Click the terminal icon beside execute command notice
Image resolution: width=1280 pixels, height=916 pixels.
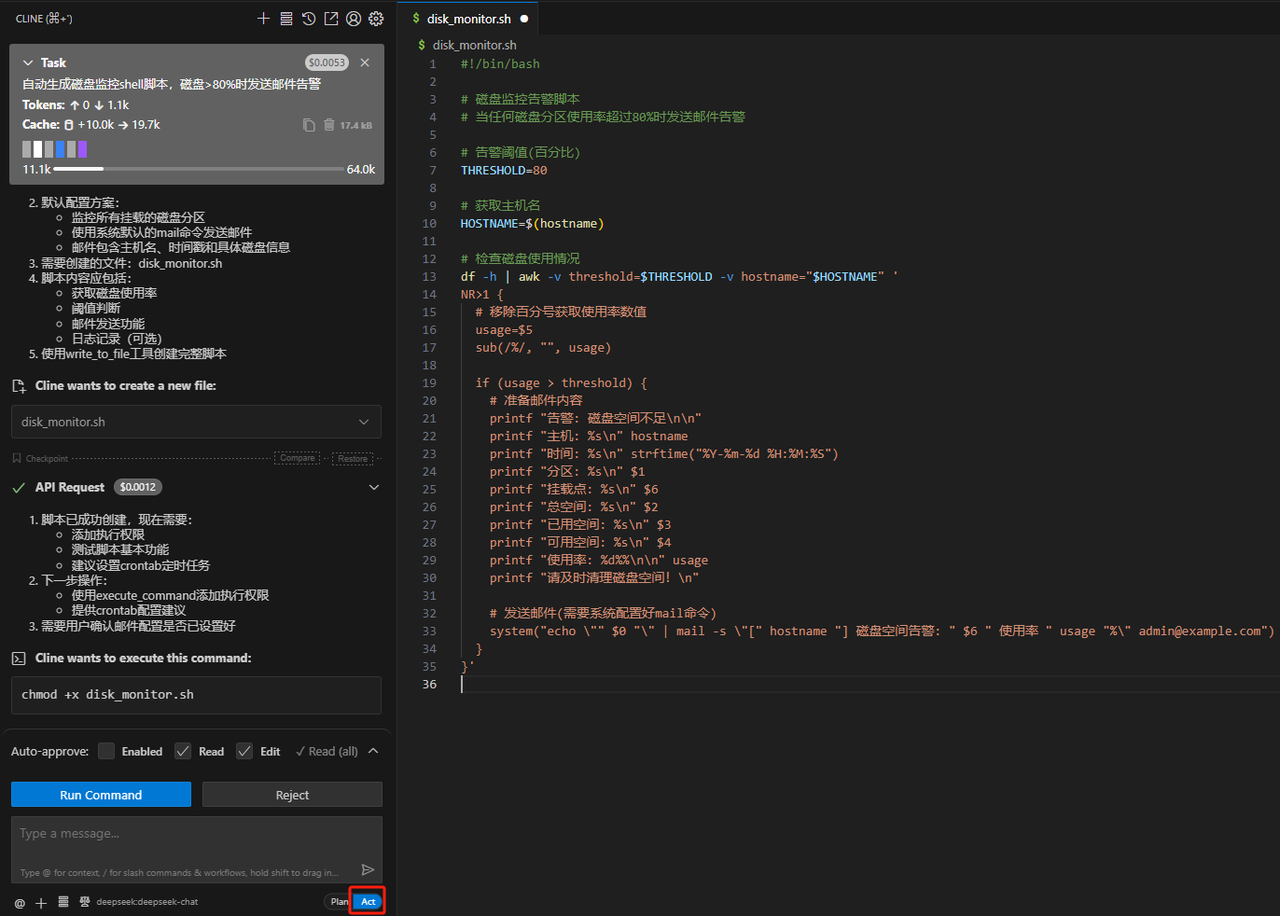pos(18,658)
